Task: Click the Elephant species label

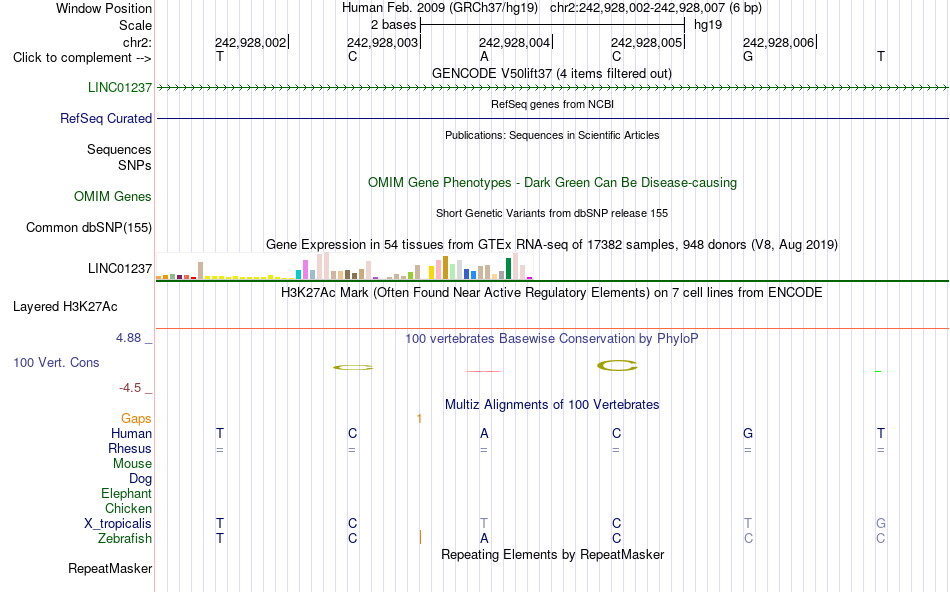Action: tap(127, 493)
